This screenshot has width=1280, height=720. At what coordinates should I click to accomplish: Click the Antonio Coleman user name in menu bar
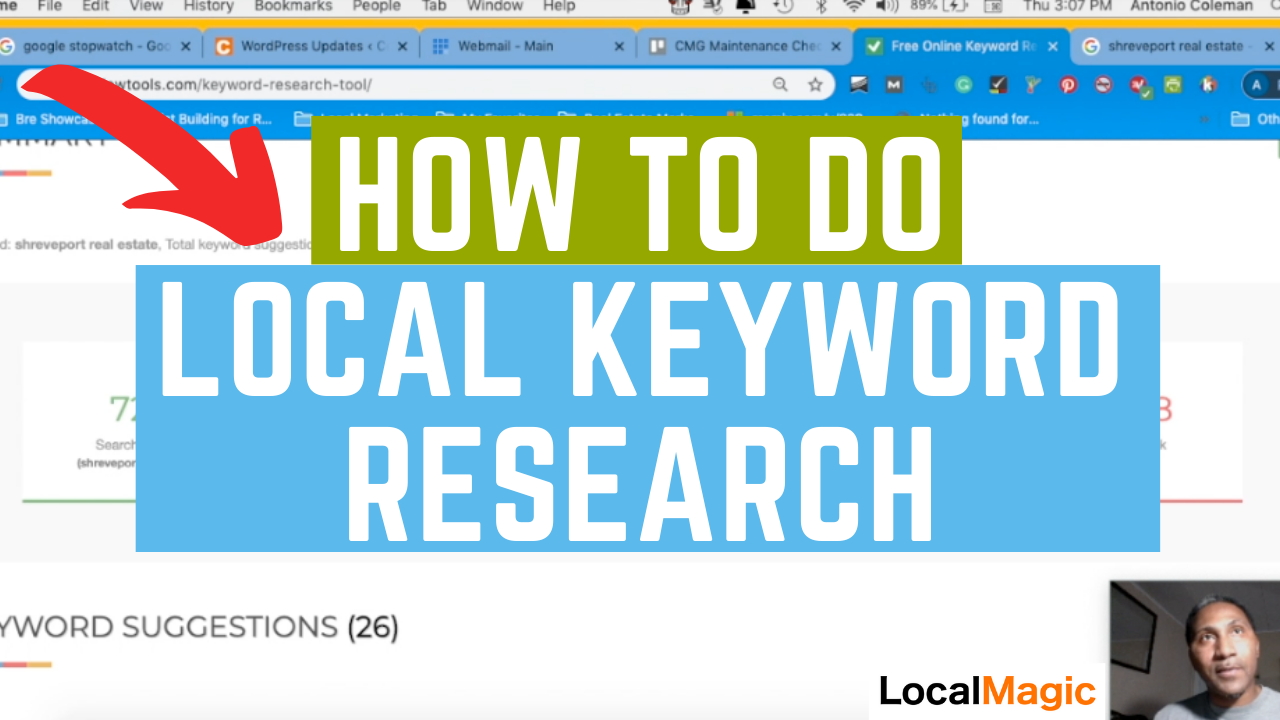tap(1191, 6)
